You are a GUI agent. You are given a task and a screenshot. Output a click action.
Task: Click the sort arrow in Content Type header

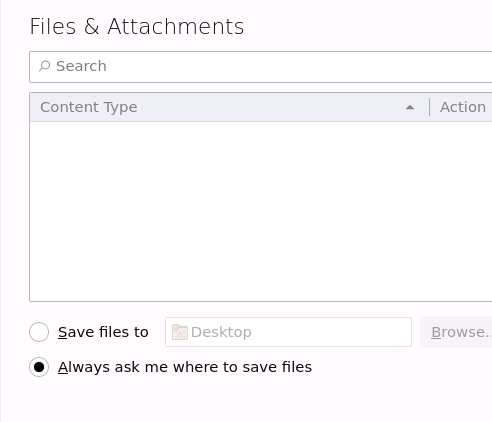410,107
